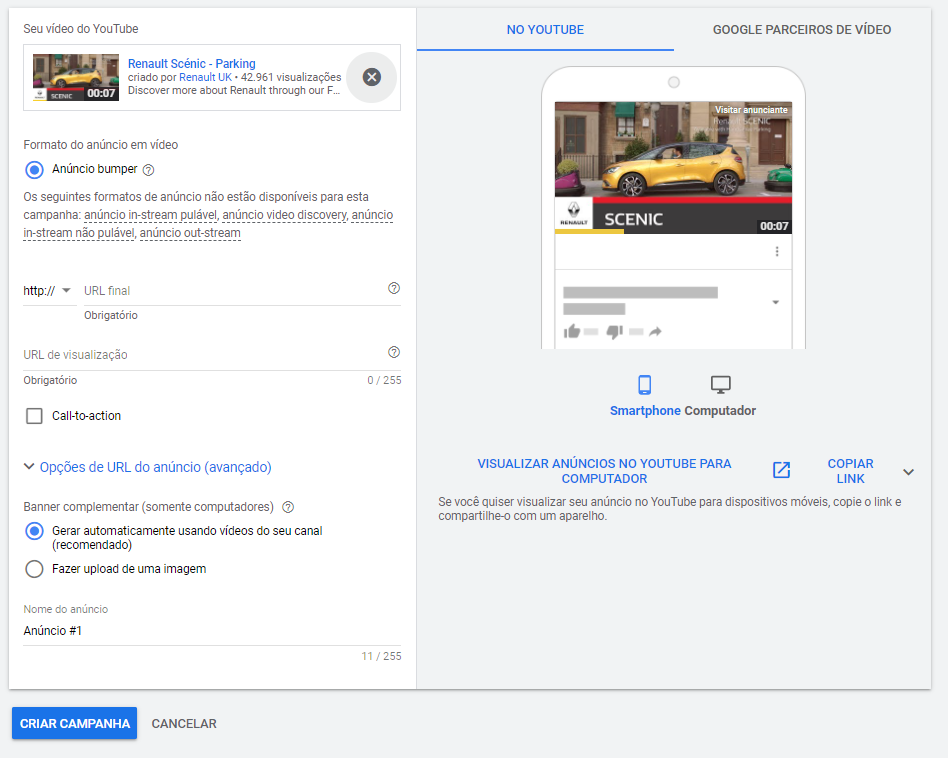Image resolution: width=948 pixels, height=758 pixels.
Task: Remove the selected Renault Scénic video
Action: pos(372,77)
